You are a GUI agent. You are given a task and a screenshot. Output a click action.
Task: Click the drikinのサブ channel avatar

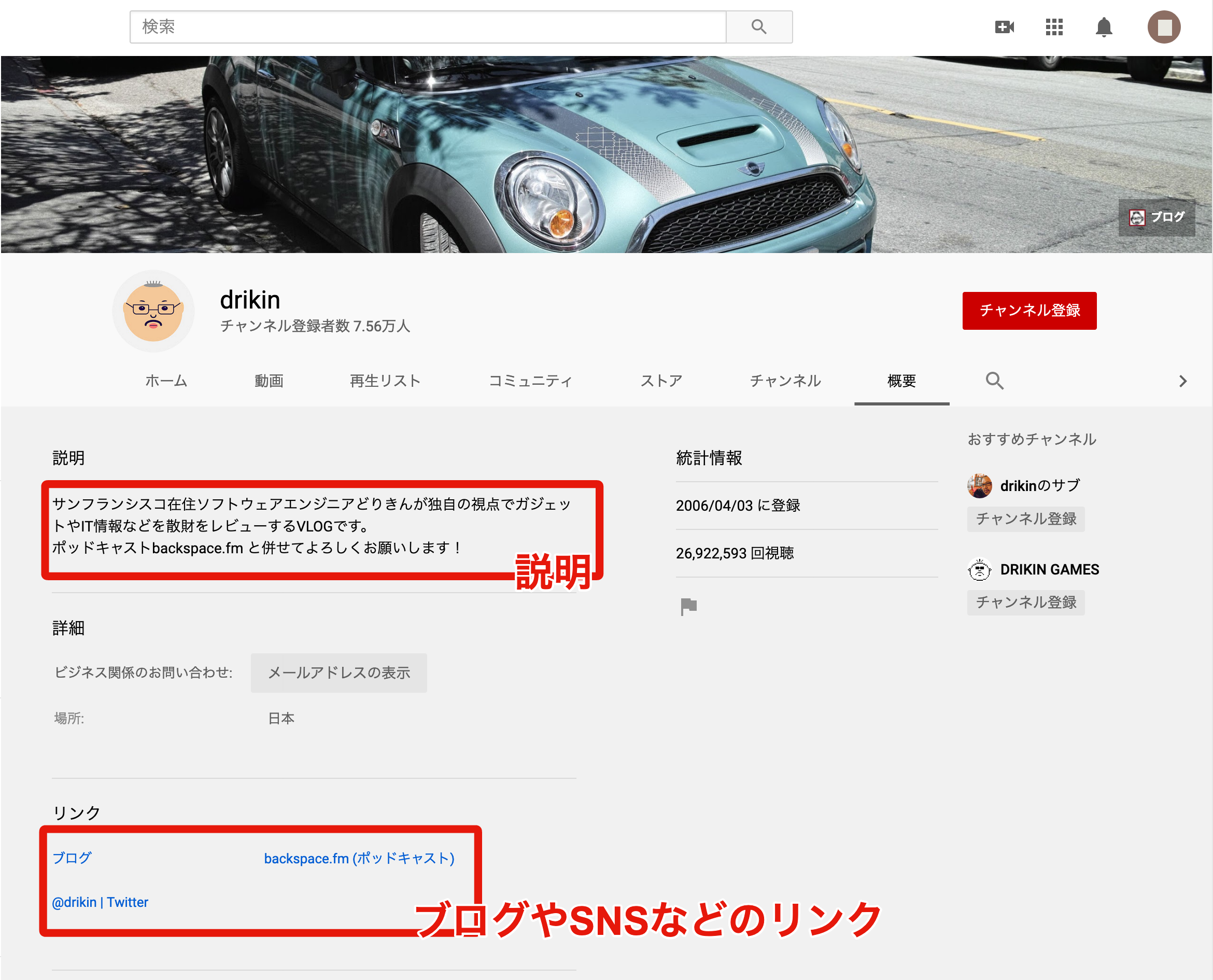pyautogui.click(x=979, y=486)
